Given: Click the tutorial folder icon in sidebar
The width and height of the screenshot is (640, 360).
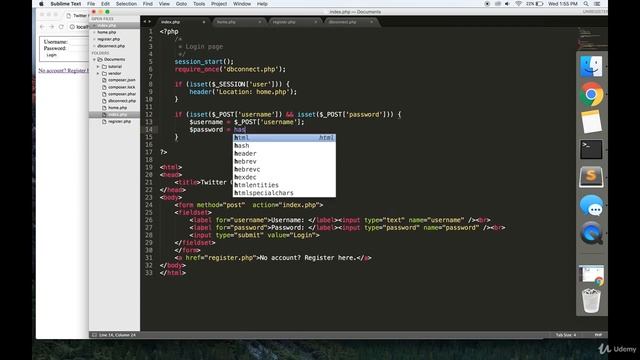Looking at the screenshot, I should [x=104, y=67].
